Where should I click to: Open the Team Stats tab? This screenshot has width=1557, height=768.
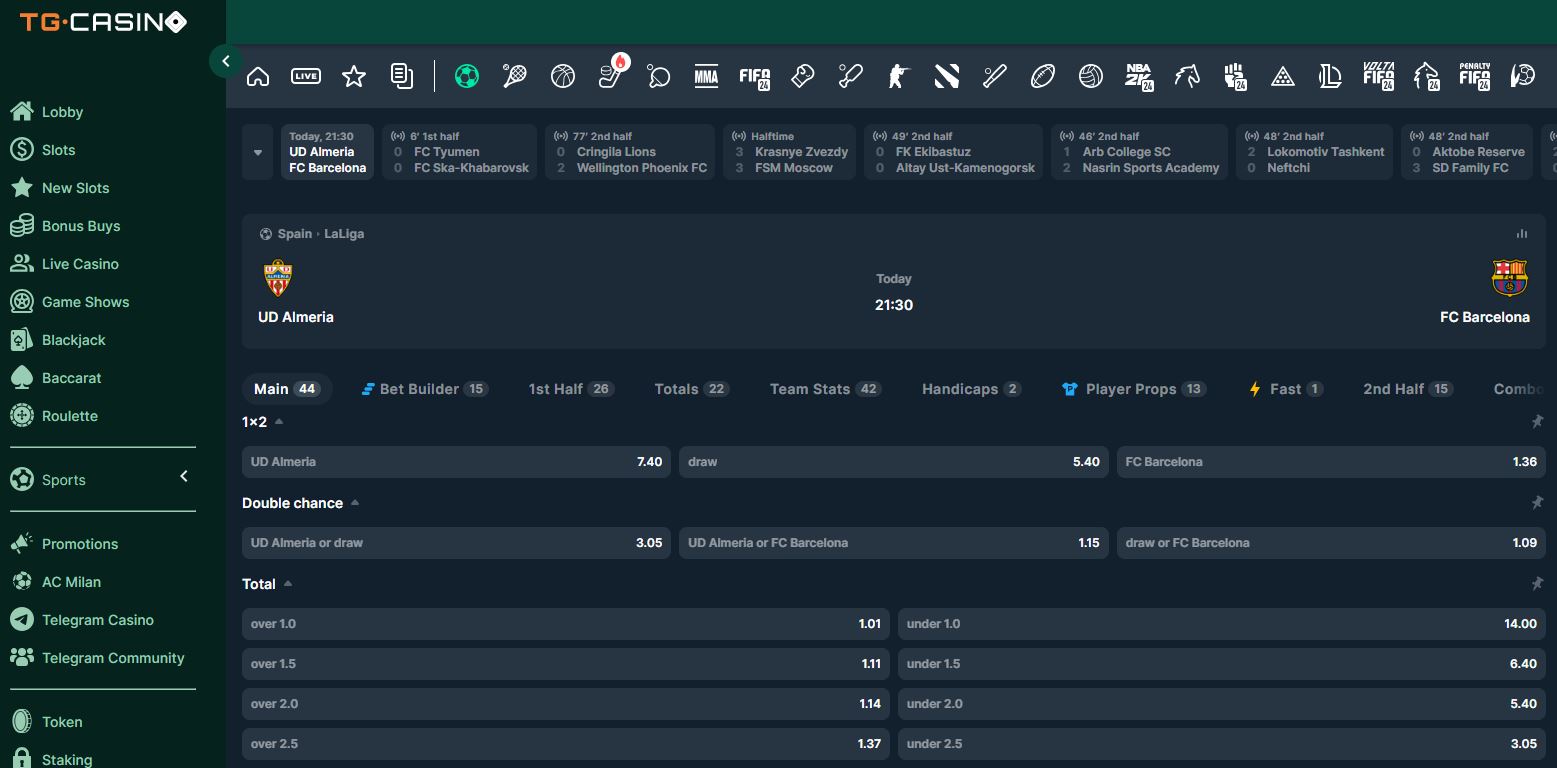[826, 389]
